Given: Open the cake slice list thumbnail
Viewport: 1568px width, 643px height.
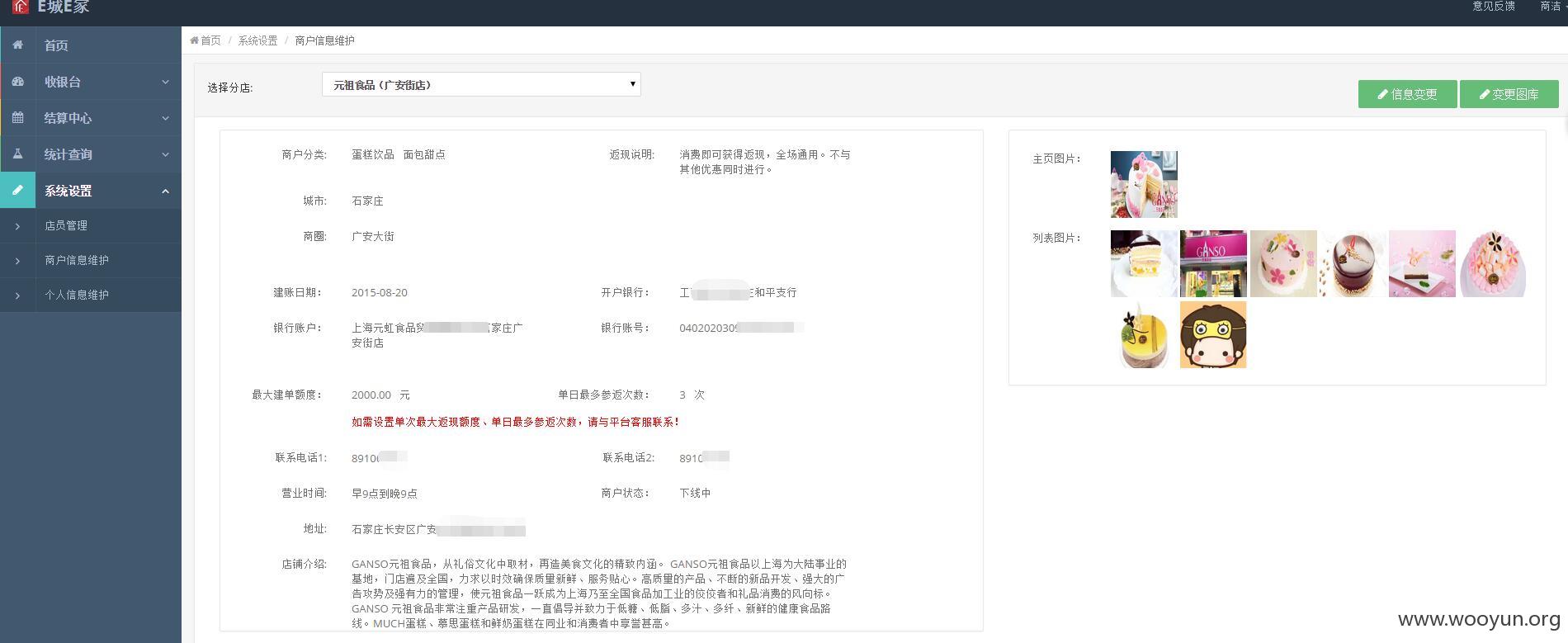Looking at the screenshot, I should 1144,263.
